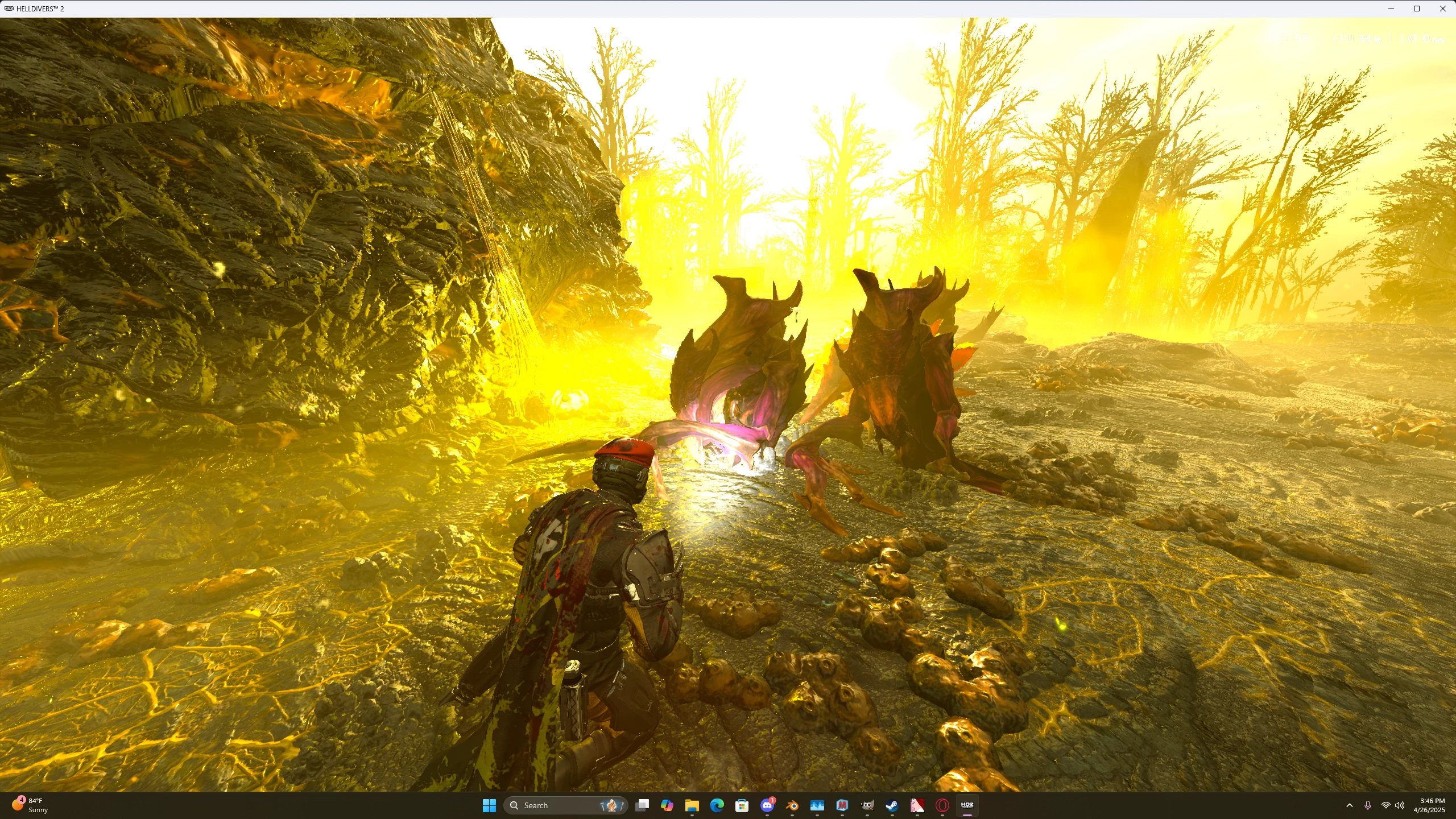Click the microphone tray icon
The height and width of the screenshot is (819, 1456).
[x=1368, y=805]
